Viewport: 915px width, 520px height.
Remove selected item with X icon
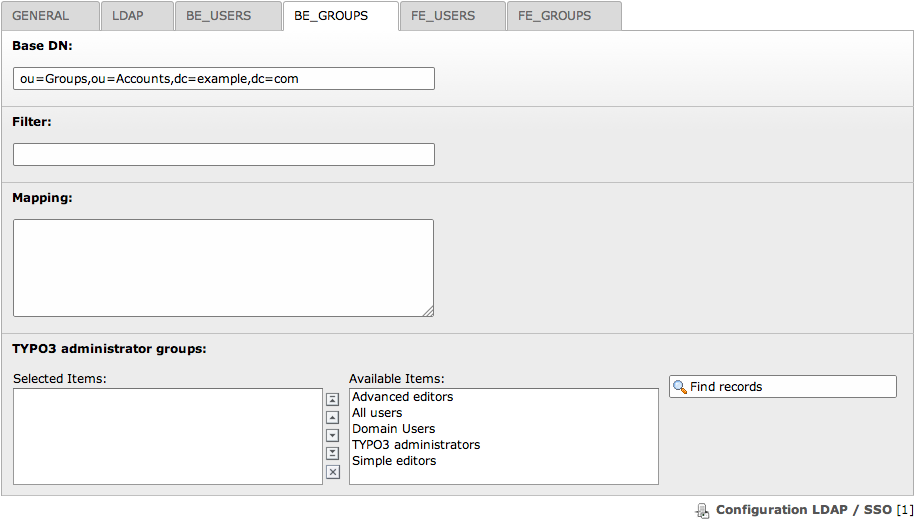click(x=333, y=472)
